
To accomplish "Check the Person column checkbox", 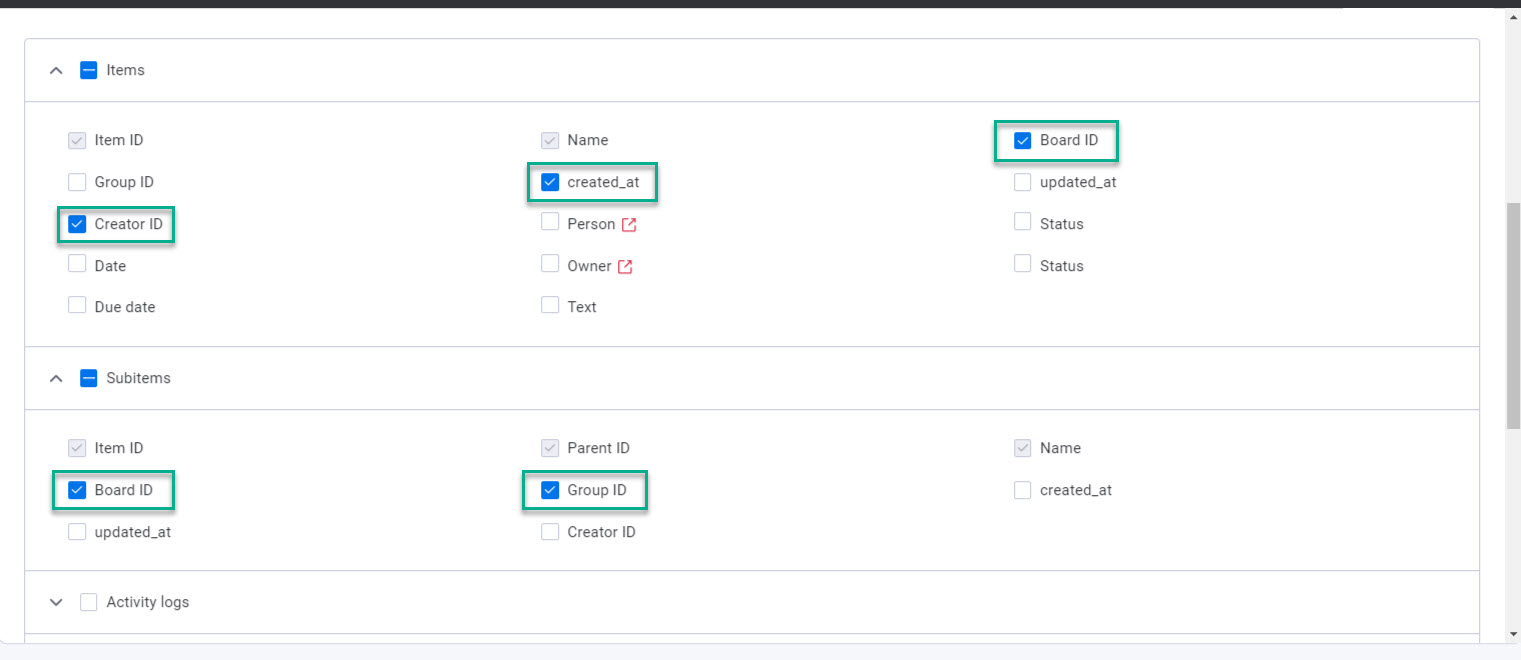I will click(550, 223).
